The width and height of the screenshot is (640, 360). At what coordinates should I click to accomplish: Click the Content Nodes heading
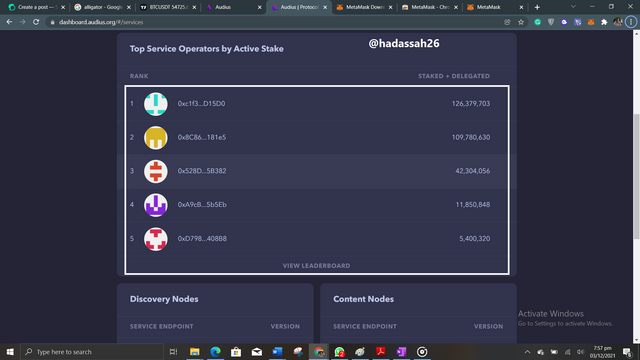(363, 299)
